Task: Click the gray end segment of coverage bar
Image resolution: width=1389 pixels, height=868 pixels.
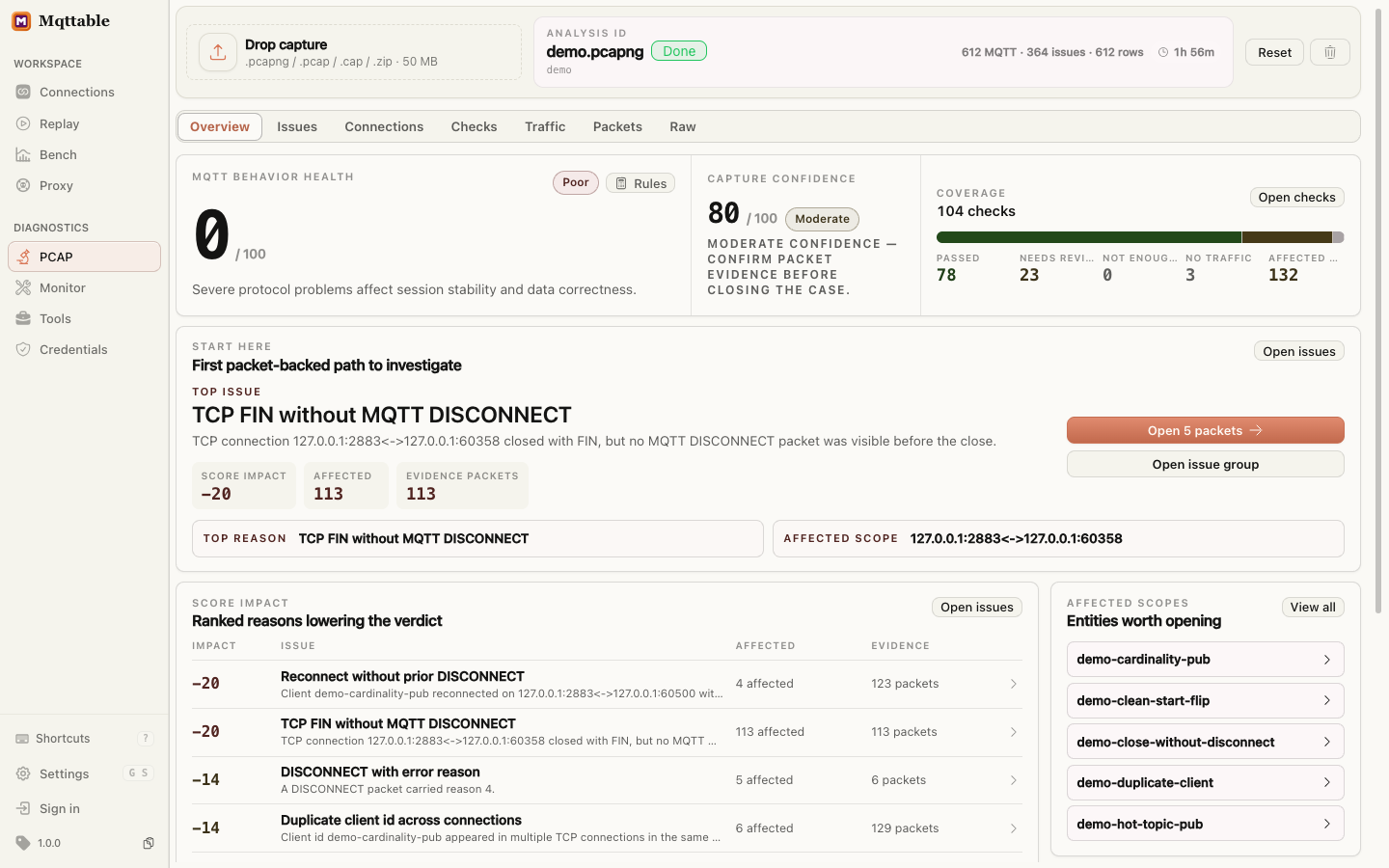Action: point(1338,237)
